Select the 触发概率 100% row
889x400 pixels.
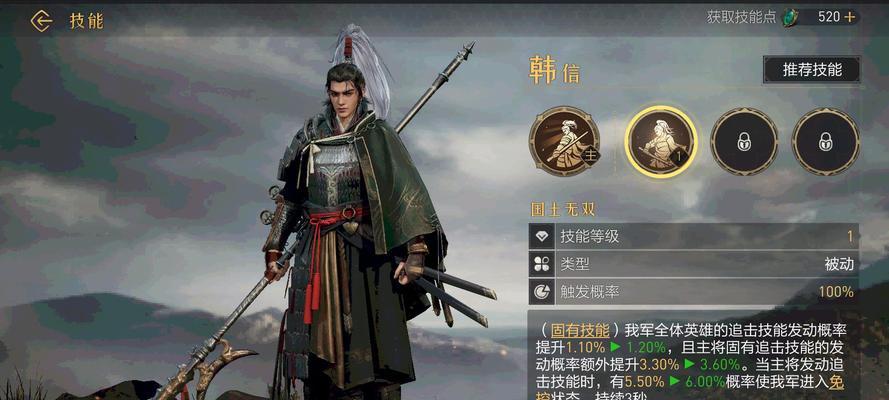694,292
